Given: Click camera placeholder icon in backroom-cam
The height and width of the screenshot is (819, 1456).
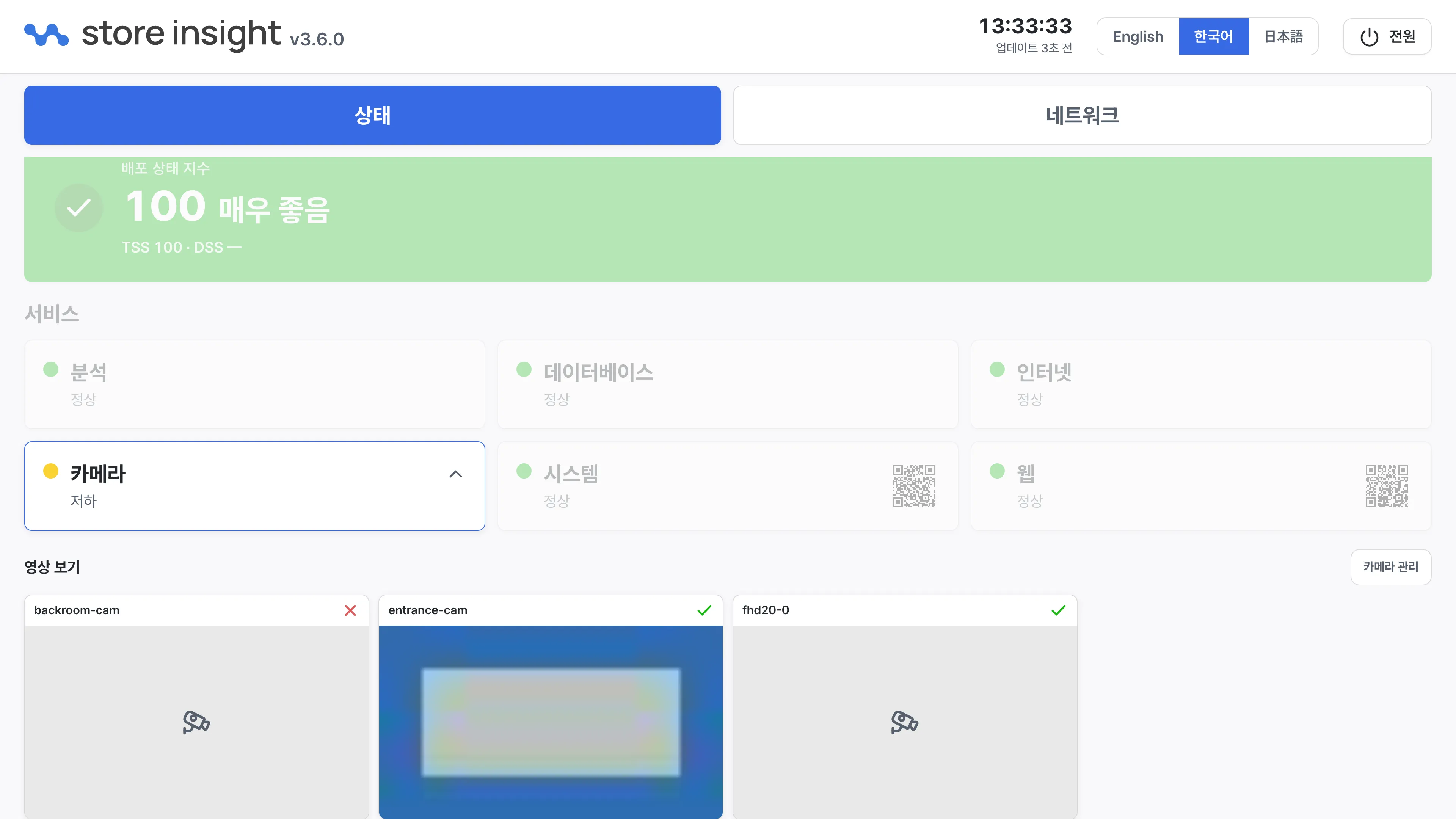Looking at the screenshot, I should tap(196, 722).
